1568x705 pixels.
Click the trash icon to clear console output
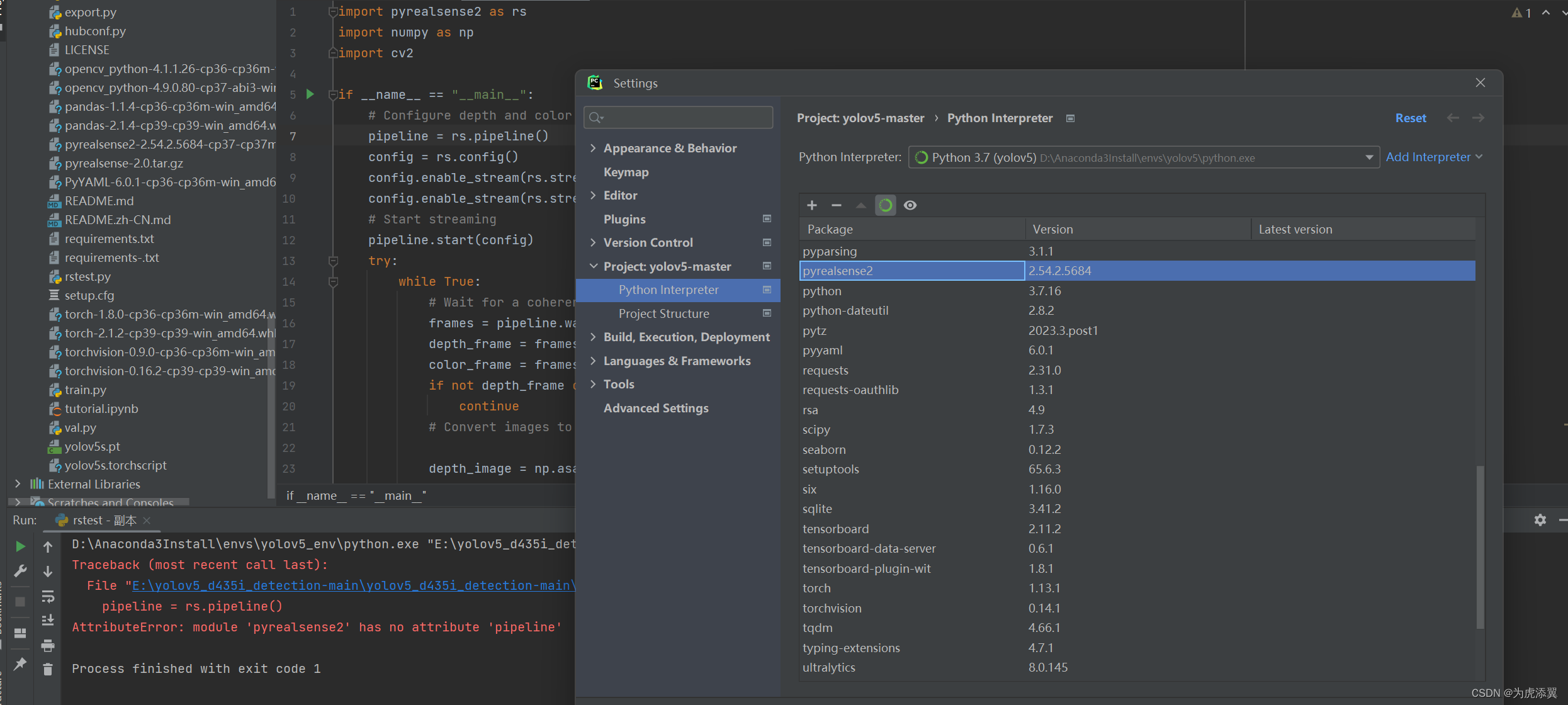click(x=48, y=669)
